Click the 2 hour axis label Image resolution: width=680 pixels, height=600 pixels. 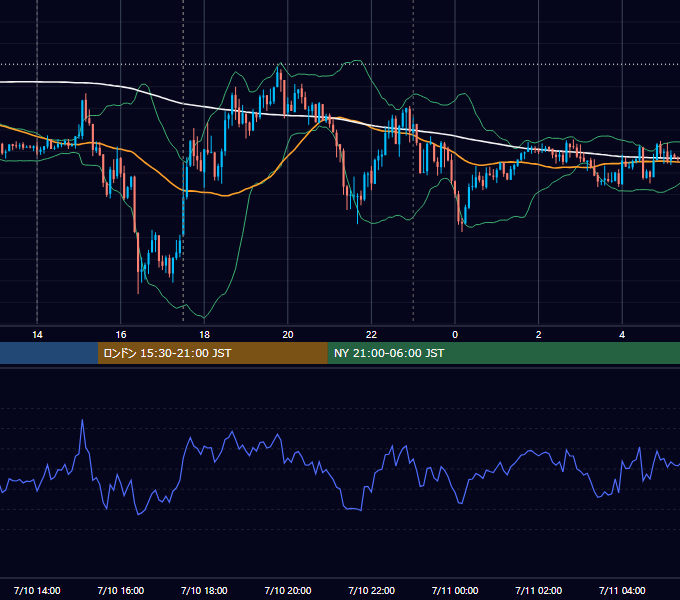tap(539, 335)
